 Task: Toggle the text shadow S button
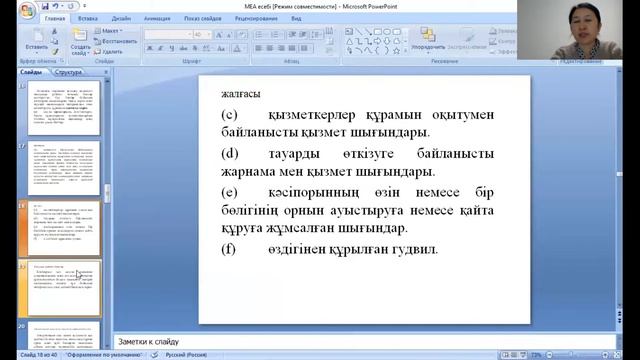(195, 49)
